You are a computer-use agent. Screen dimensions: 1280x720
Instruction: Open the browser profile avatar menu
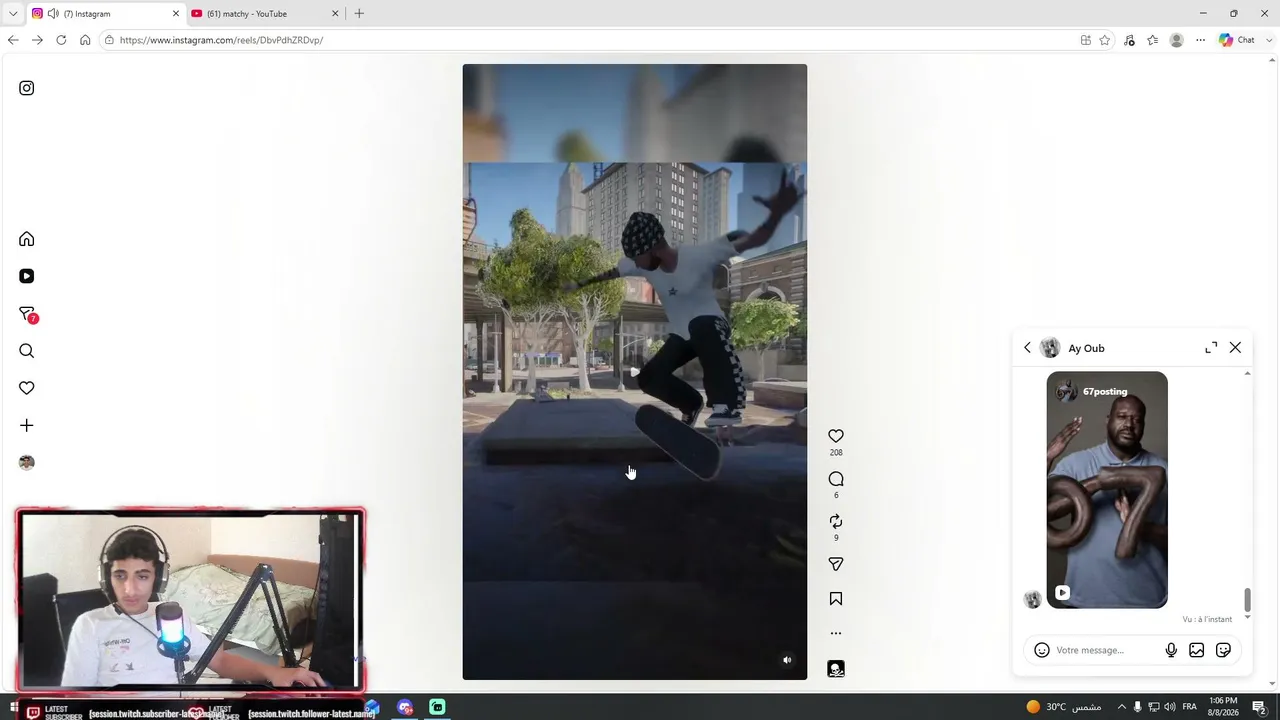(x=1177, y=40)
